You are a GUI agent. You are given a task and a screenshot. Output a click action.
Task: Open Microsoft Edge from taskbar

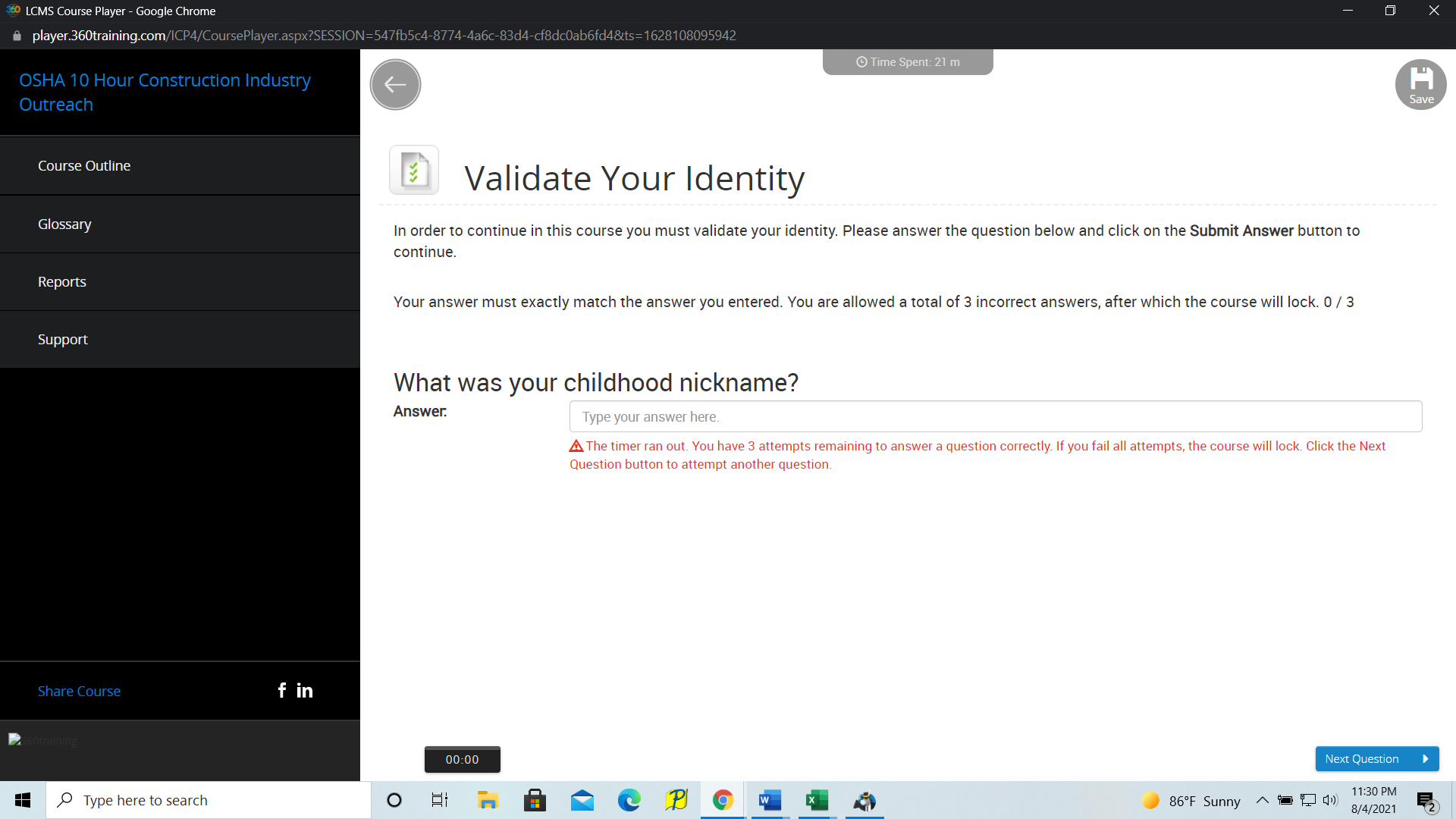pos(629,800)
